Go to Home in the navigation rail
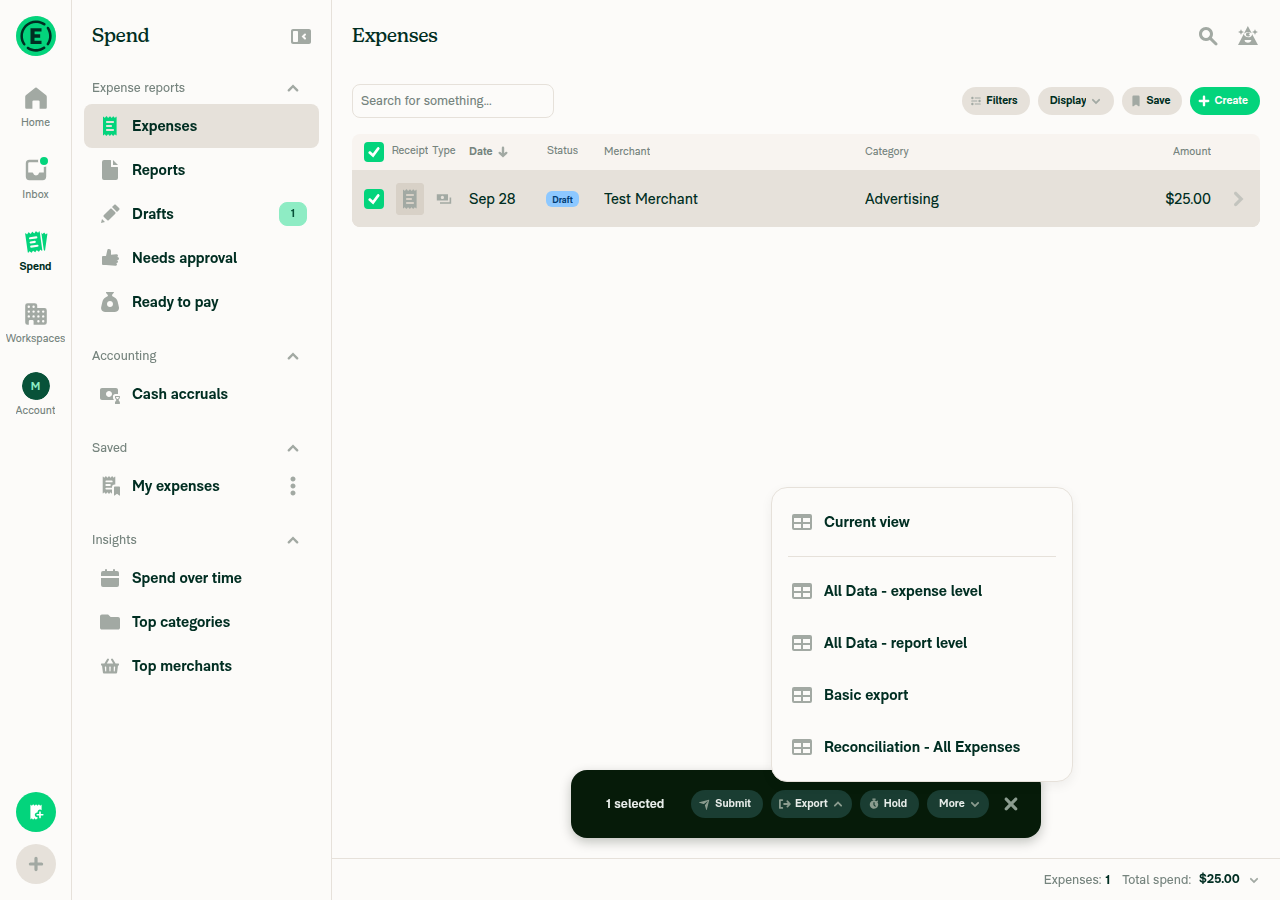The height and width of the screenshot is (900, 1280). (36, 108)
